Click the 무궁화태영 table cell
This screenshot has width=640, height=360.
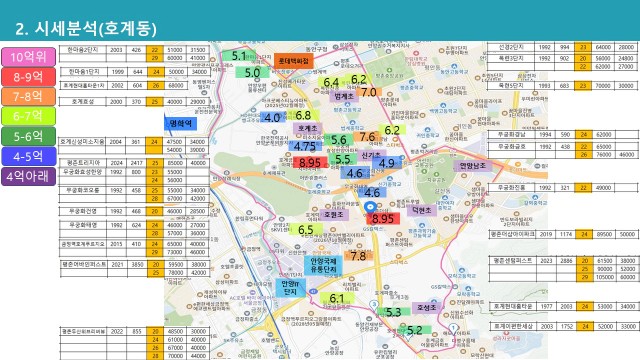click(x=83, y=225)
